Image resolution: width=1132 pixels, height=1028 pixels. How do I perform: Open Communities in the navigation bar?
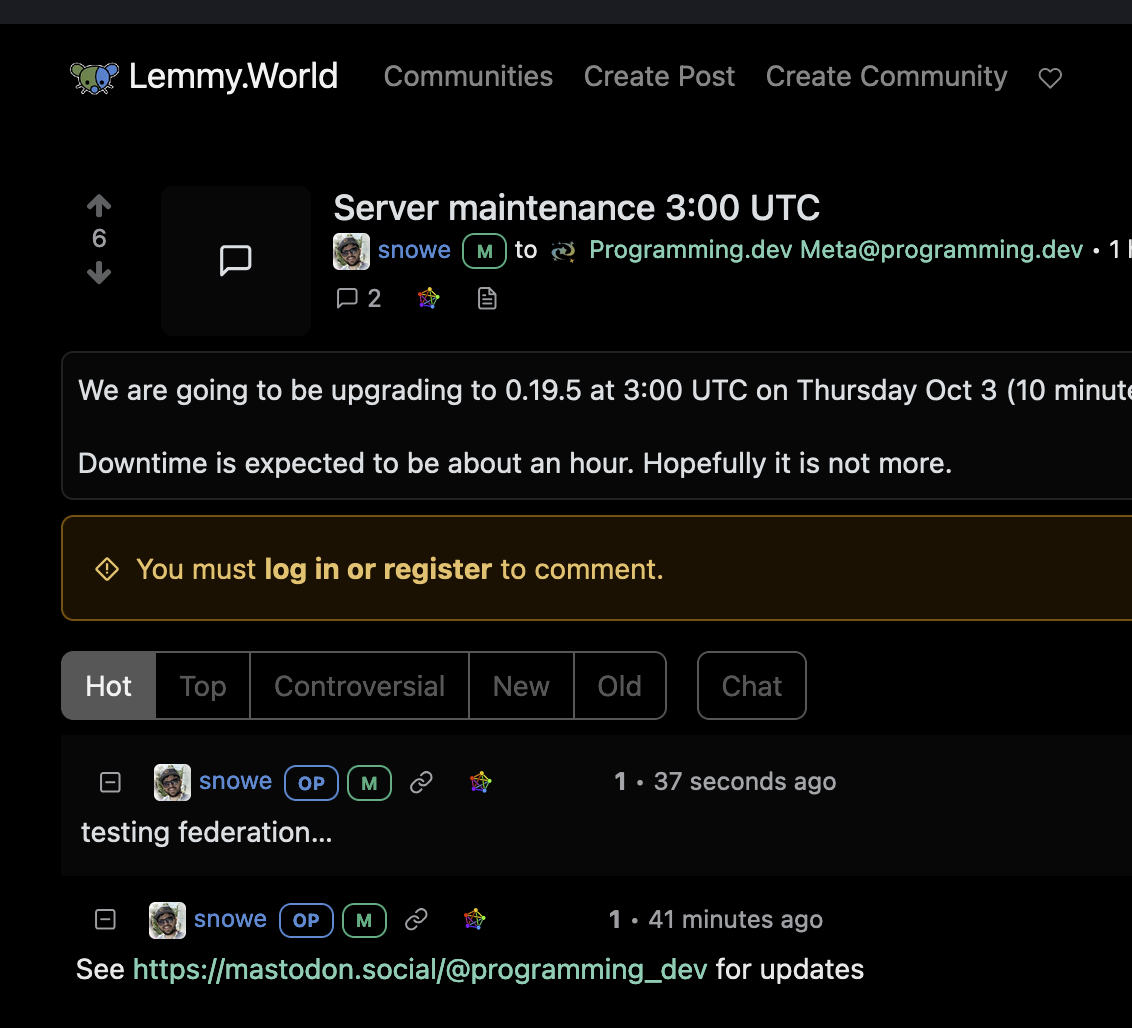point(468,77)
